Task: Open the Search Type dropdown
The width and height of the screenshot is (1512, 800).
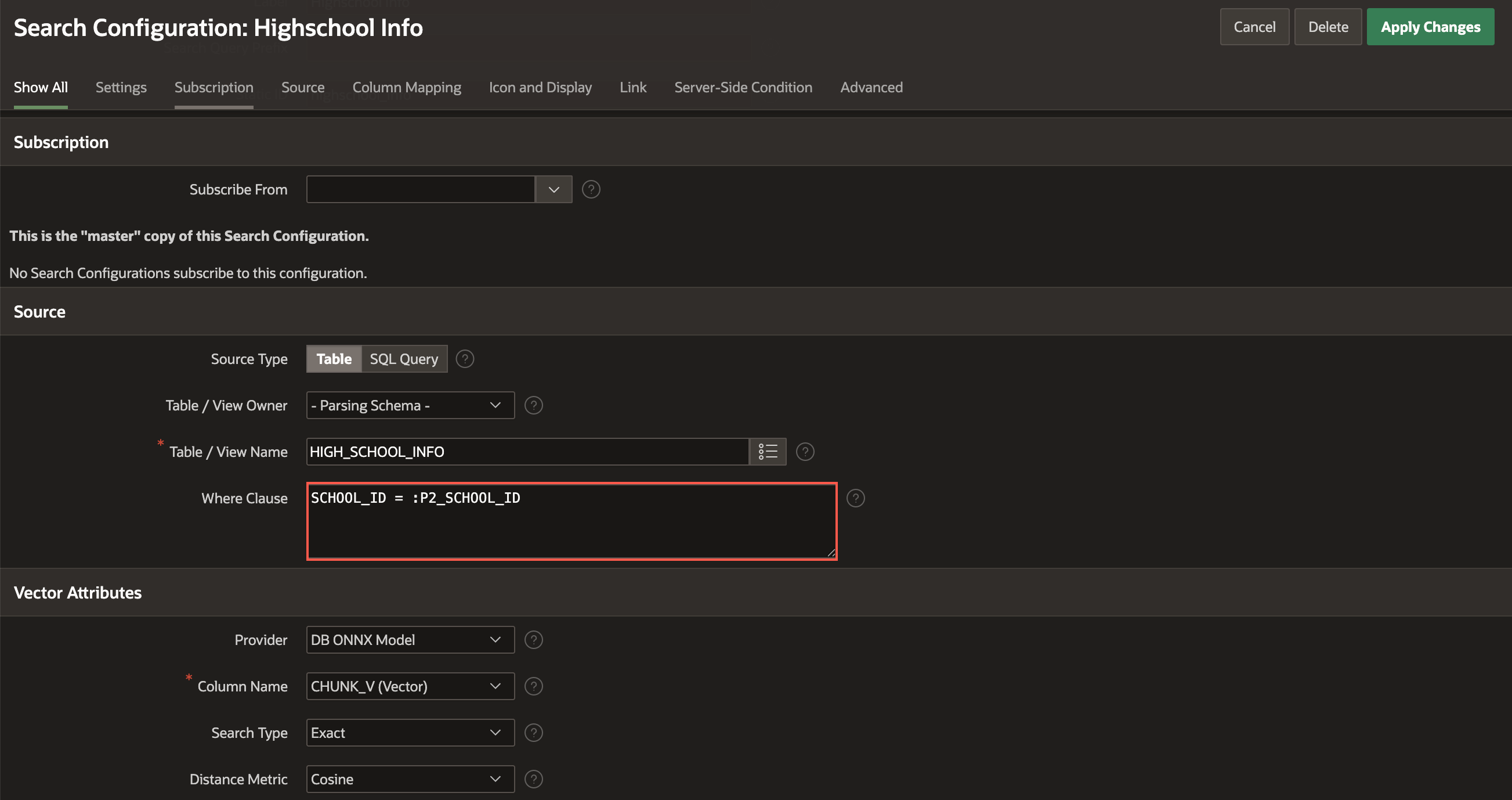Action: coord(410,732)
